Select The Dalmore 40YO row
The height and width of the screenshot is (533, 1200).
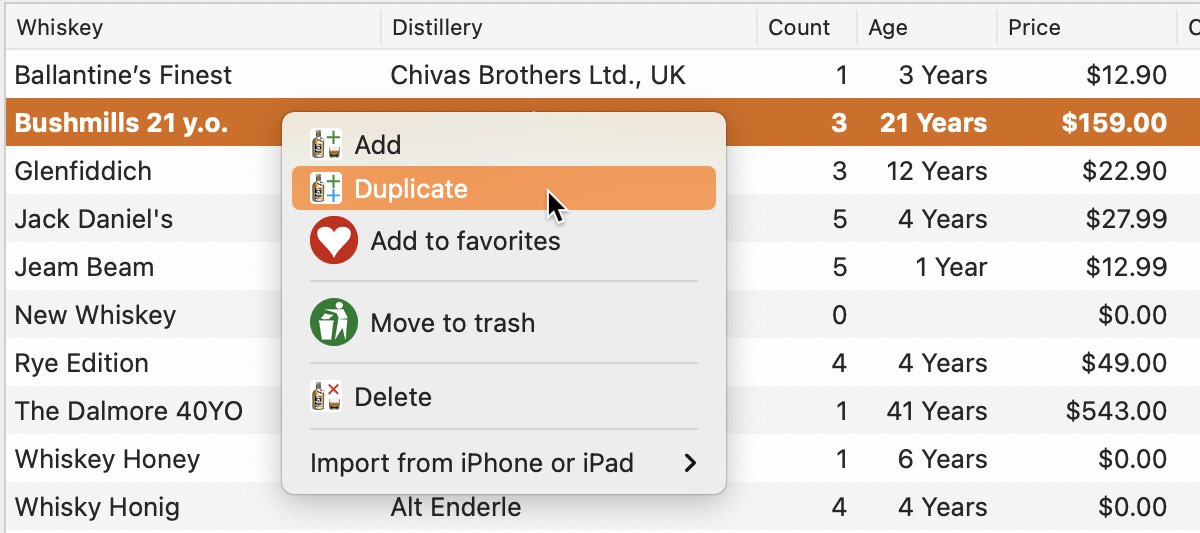tap(600, 411)
